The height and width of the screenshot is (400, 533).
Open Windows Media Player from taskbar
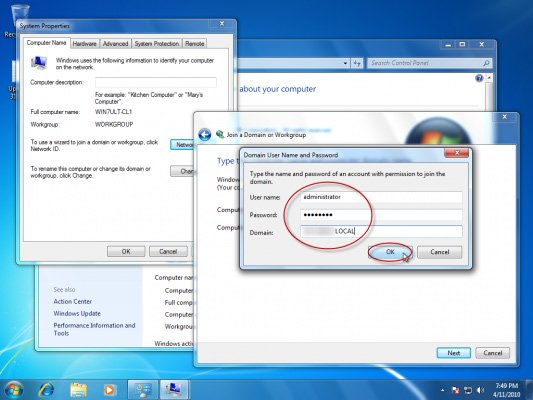(x=109, y=390)
